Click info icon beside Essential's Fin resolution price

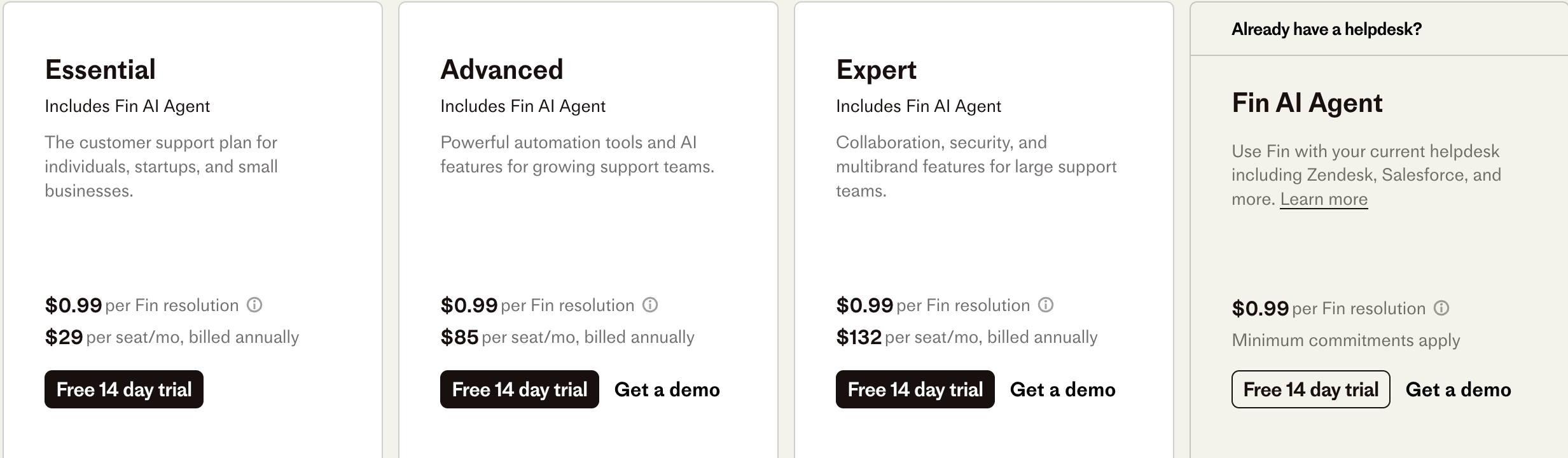[x=254, y=305]
